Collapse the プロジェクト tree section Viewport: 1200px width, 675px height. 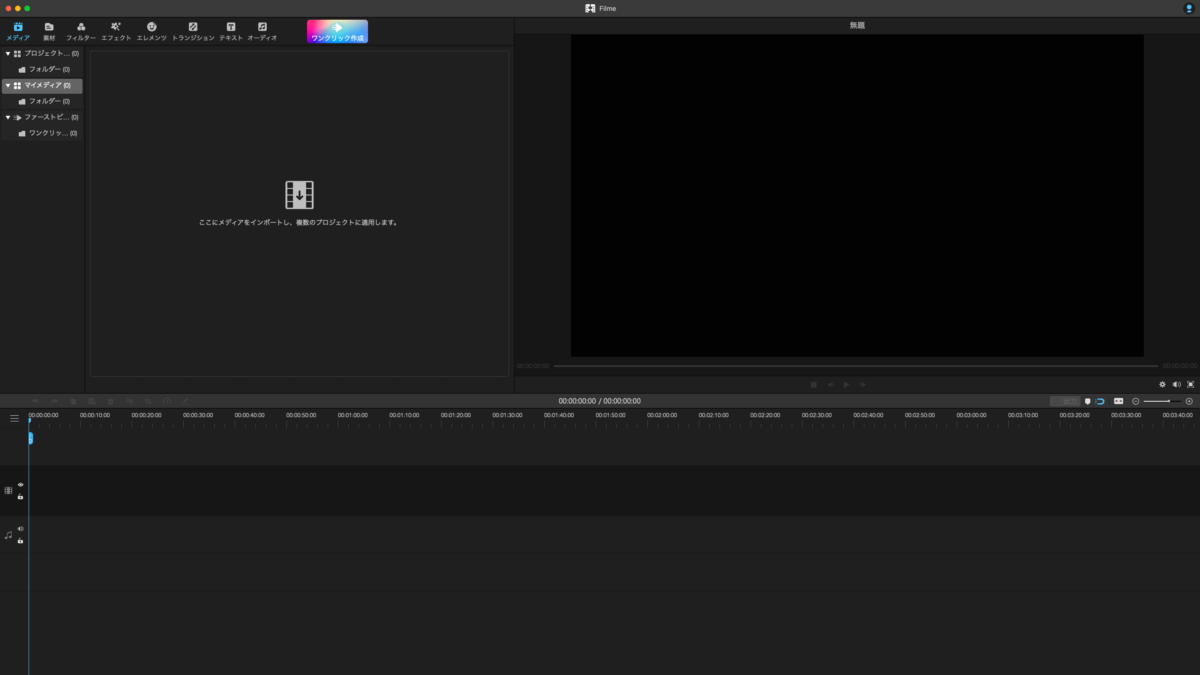pyautogui.click(x=8, y=54)
